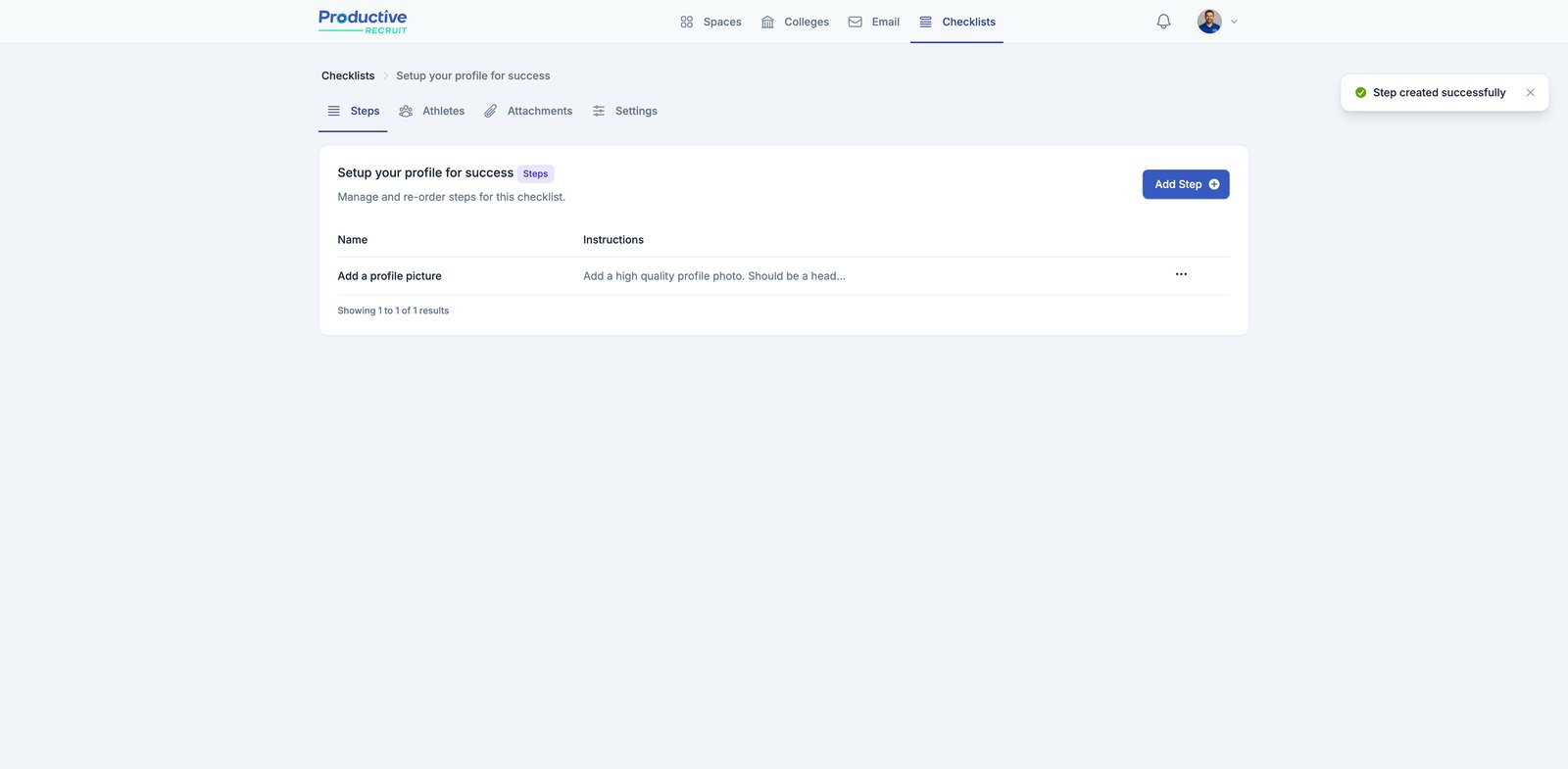
Task: Open the "Add a profile picture" step
Action: click(389, 276)
